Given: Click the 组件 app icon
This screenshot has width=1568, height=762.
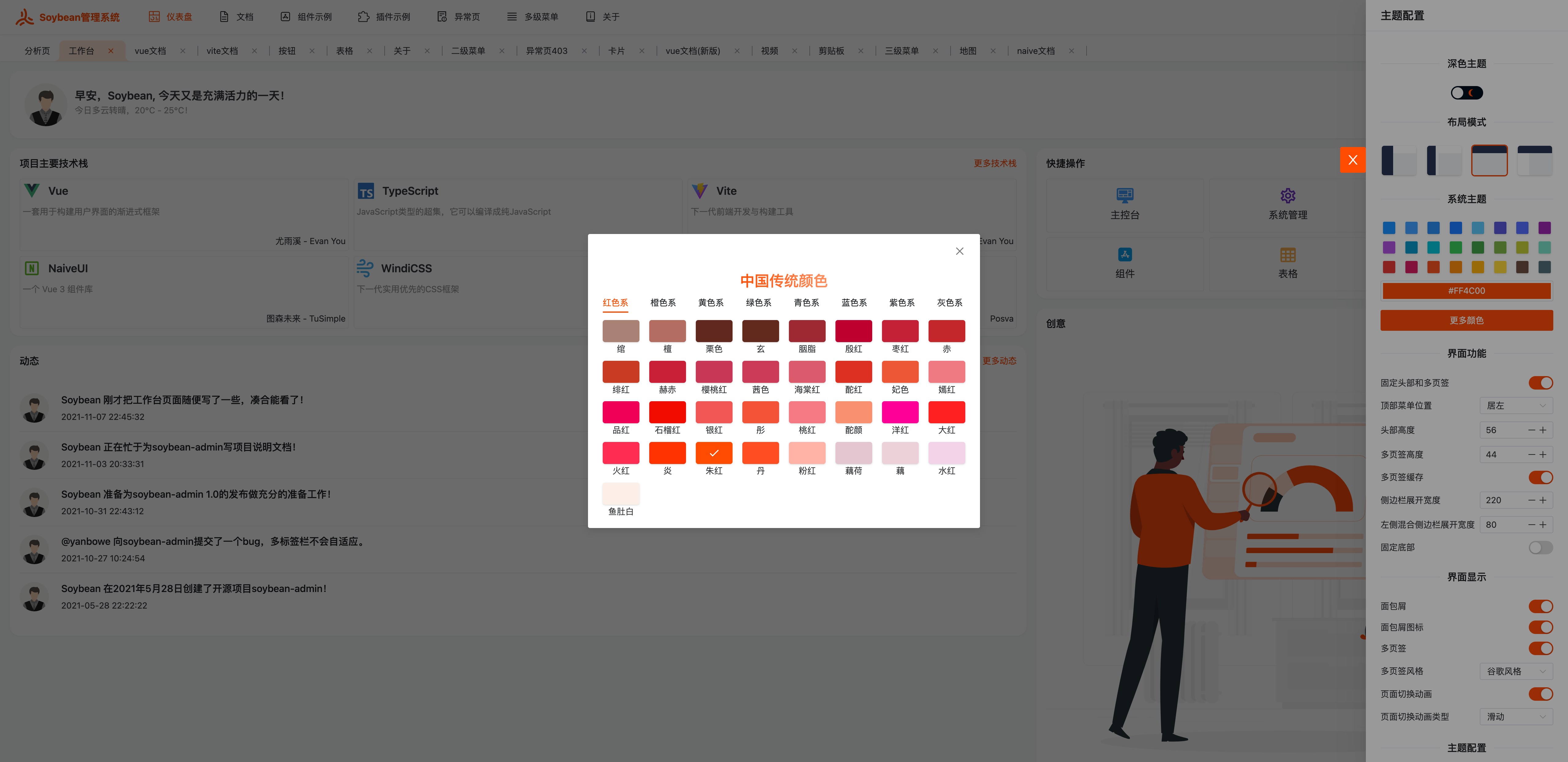Looking at the screenshot, I should point(1124,255).
